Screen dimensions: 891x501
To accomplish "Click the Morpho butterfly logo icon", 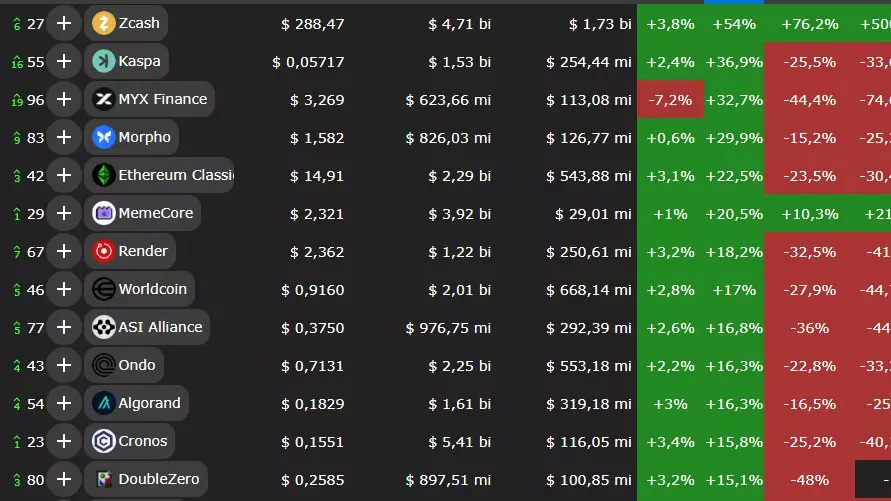I will click(103, 137).
